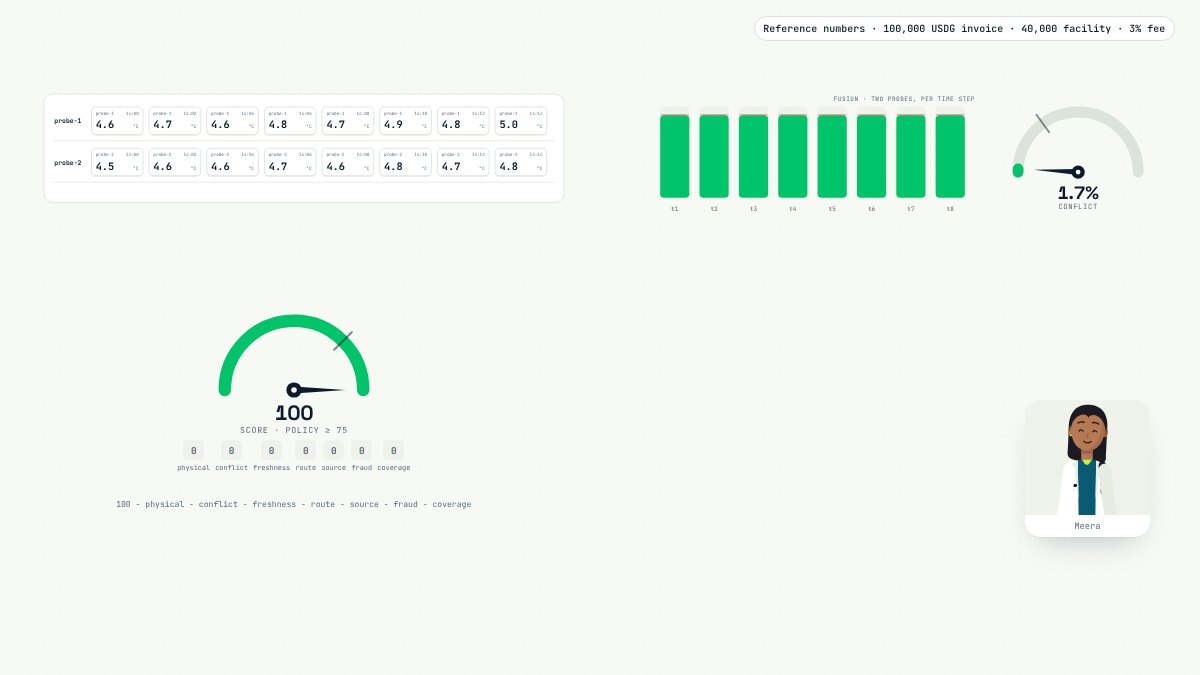Image resolution: width=1200 pixels, height=675 pixels.
Task: Select the 0 chip above freshness
Action: point(271,451)
